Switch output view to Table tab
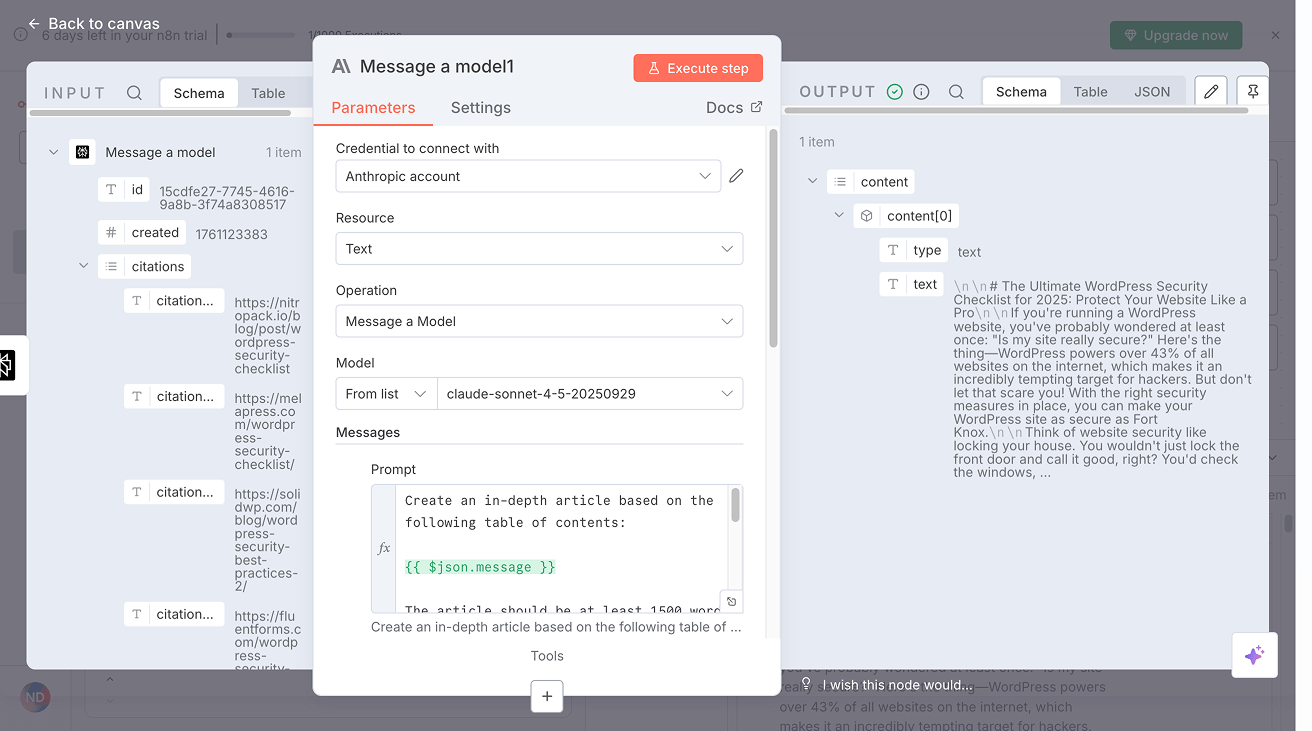The image size is (1312, 731). (1090, 91)
